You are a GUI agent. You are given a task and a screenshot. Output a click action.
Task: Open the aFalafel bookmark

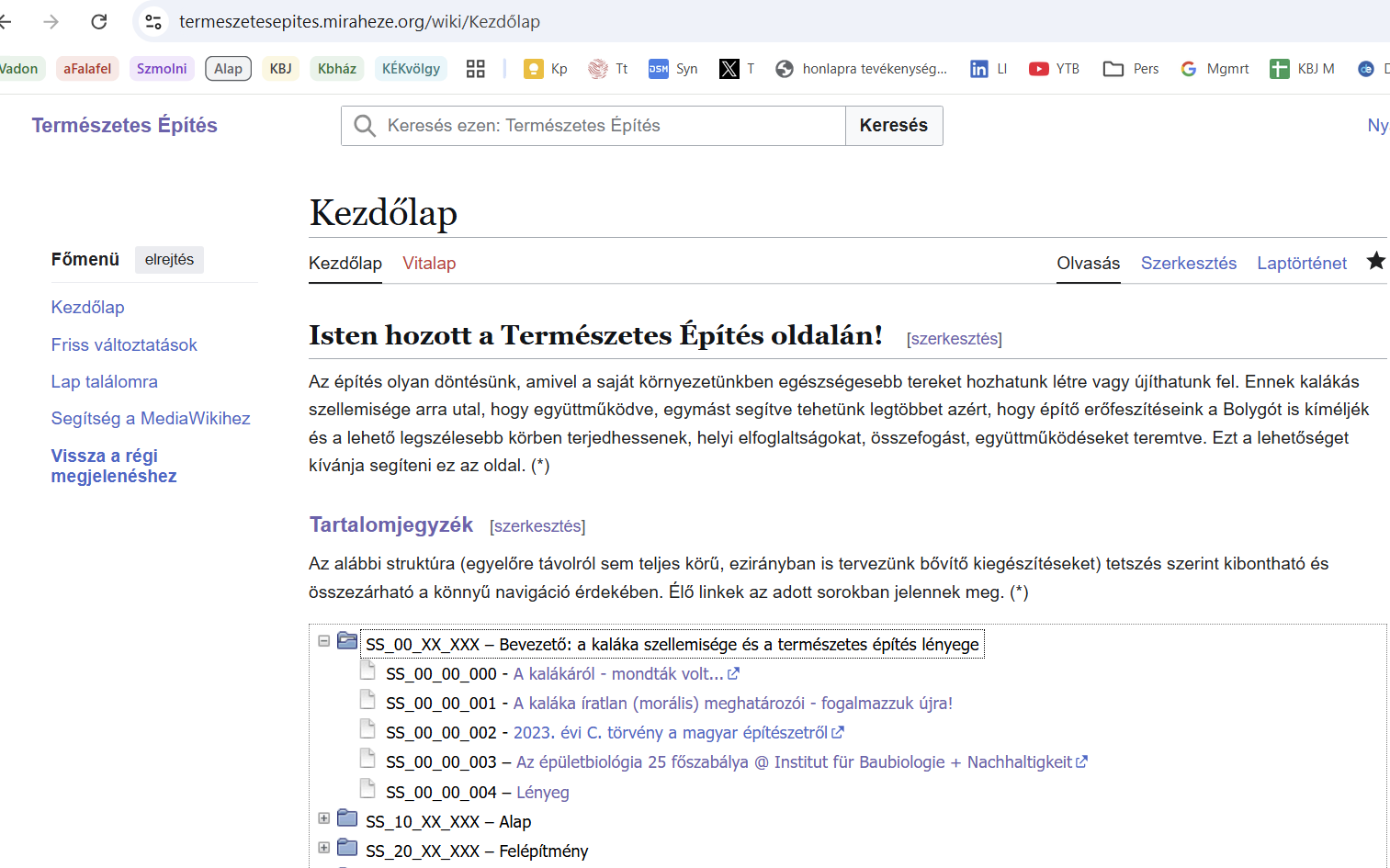click(x=87, y=69)
